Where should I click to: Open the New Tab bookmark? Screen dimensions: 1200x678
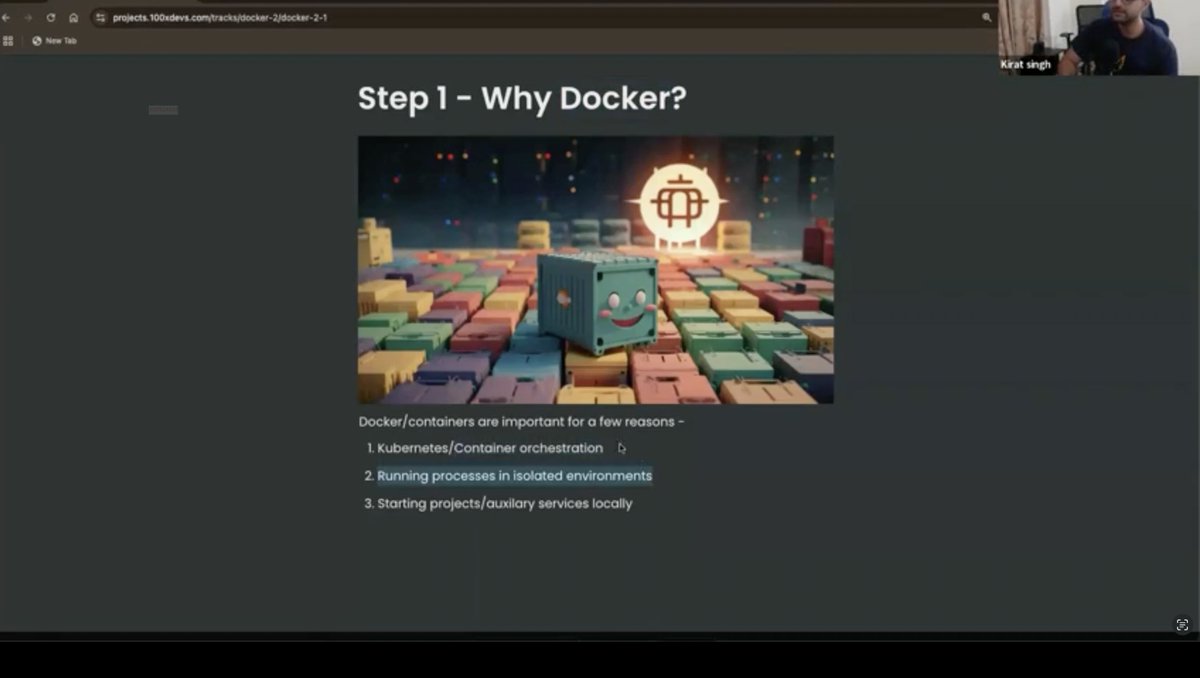point(54,41)
